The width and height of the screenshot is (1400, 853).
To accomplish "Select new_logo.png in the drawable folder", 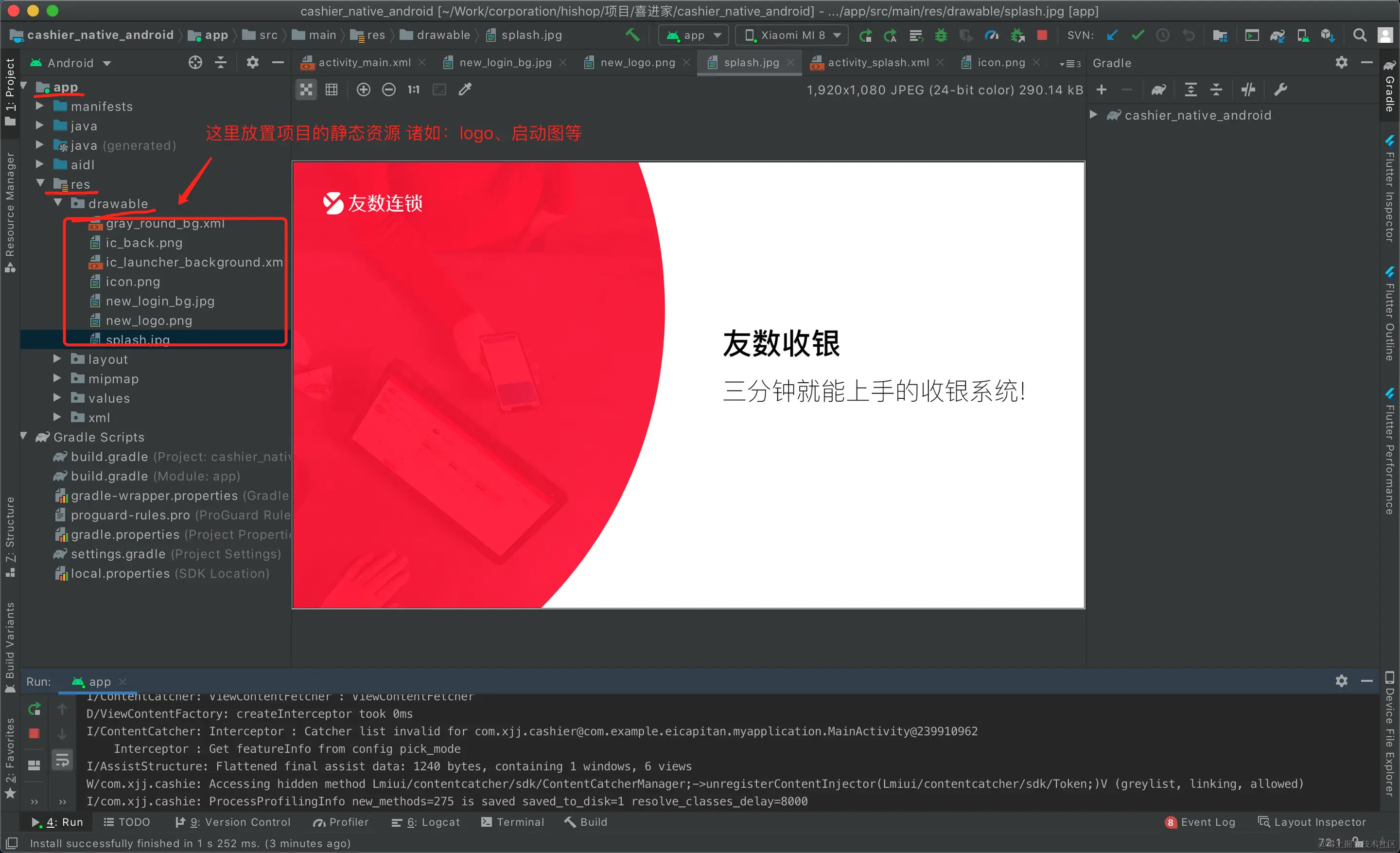I will pos(149,320).
